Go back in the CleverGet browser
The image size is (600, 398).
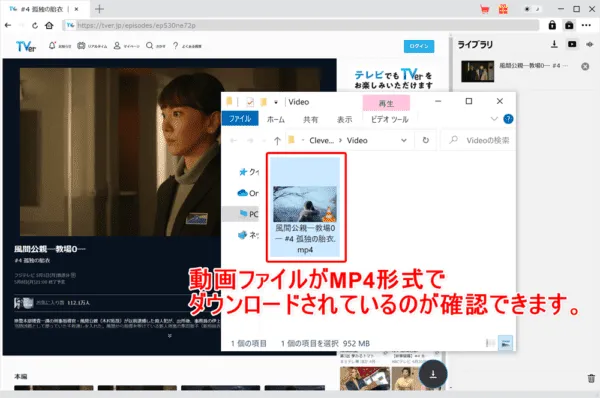pyautogui.click(x=8, y=25)
